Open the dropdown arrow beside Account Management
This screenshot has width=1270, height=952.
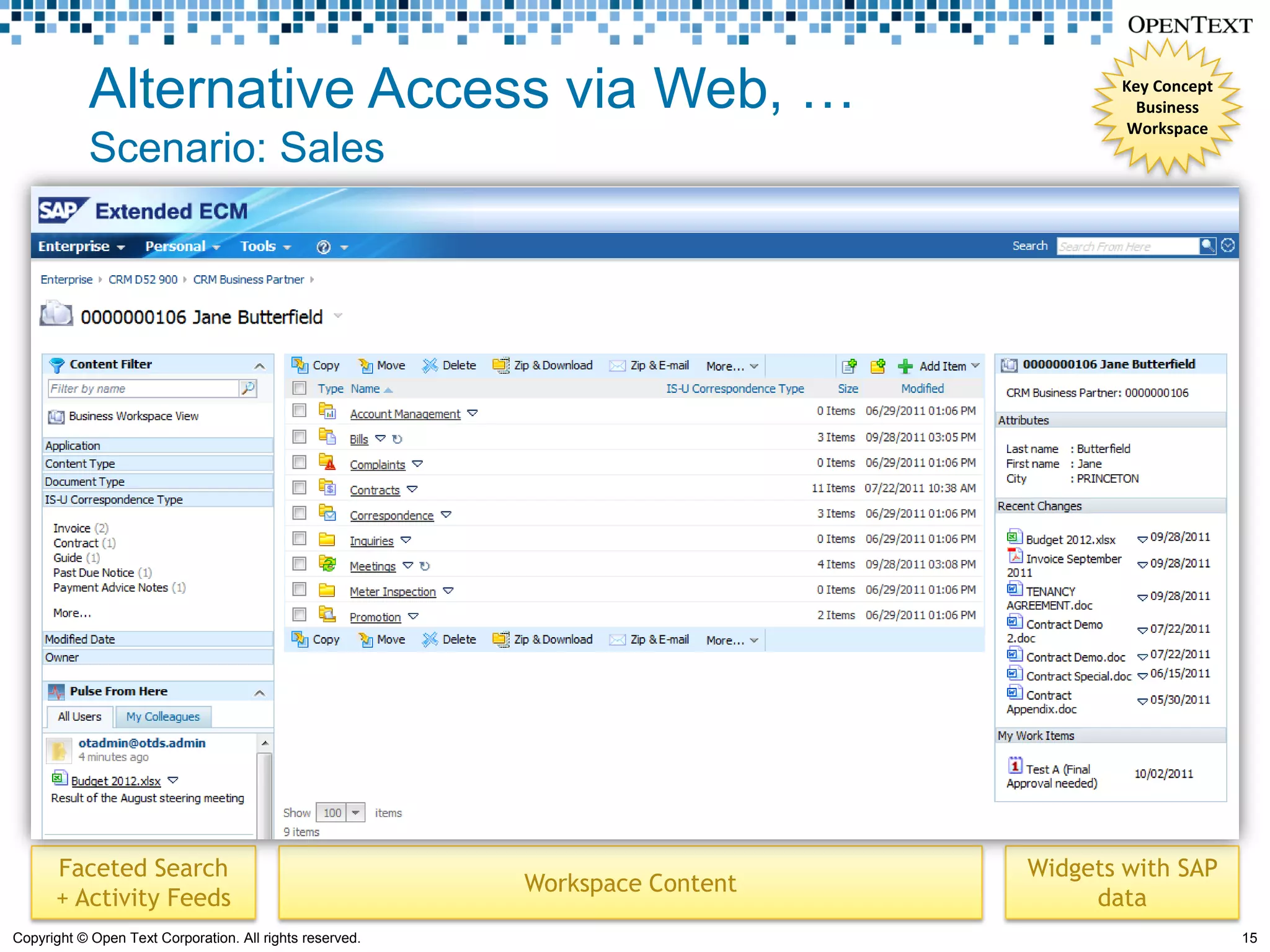pyautogui.click(x=473, y=413)
